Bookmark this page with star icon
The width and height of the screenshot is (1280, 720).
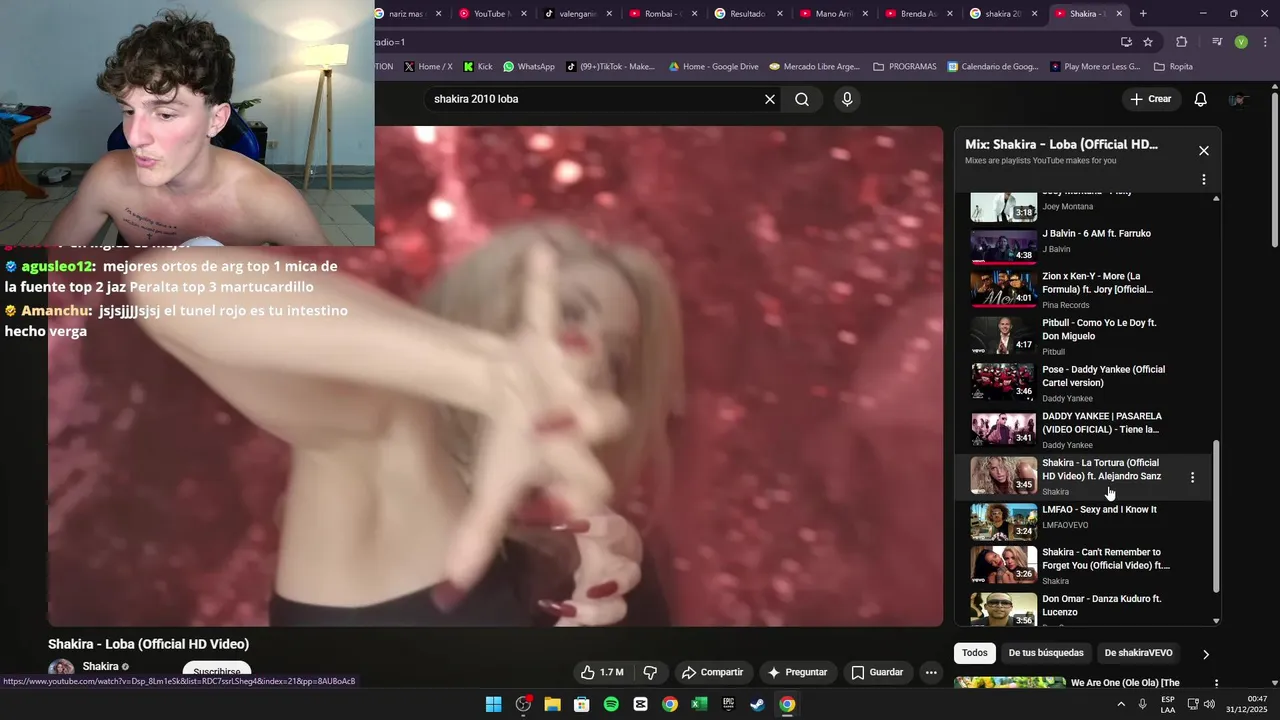(1148, 42)
